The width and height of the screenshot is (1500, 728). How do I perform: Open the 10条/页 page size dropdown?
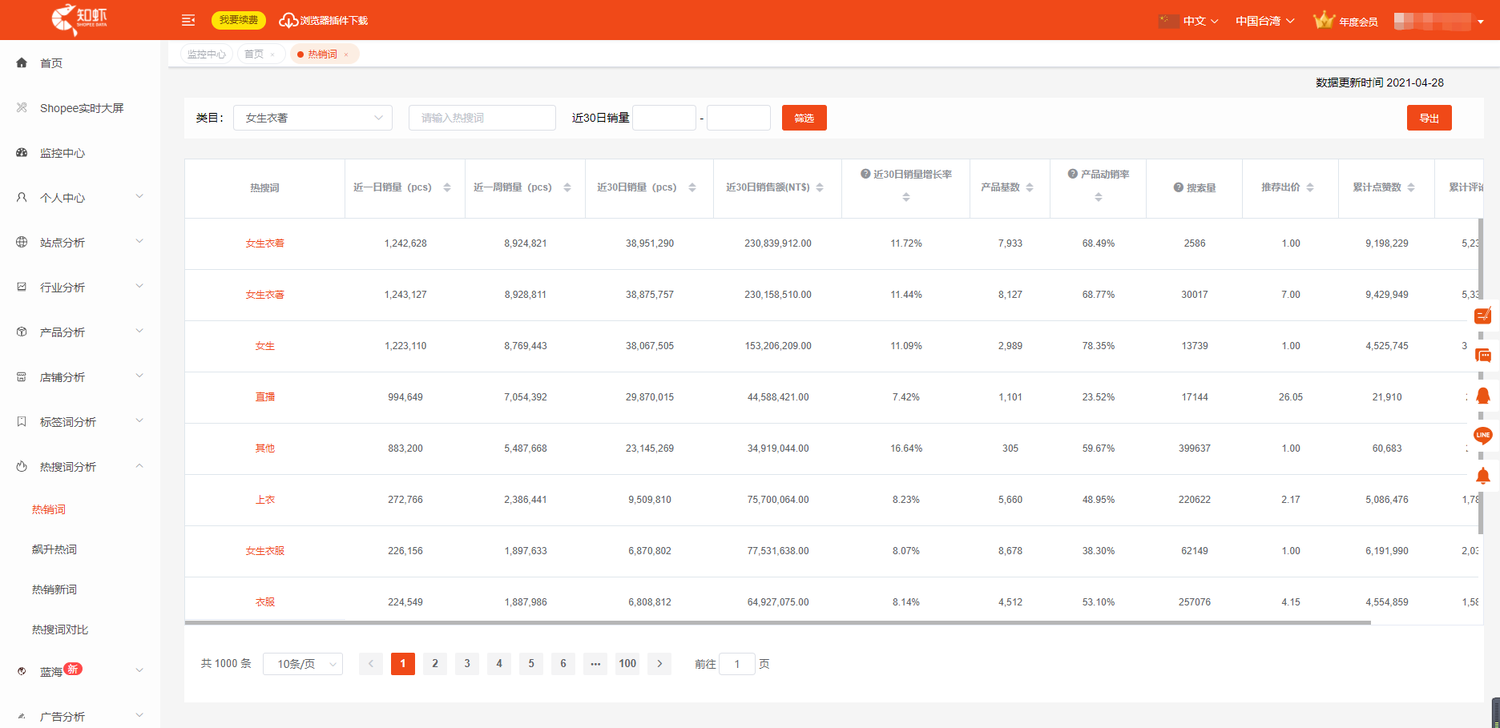tap(302, 664)
